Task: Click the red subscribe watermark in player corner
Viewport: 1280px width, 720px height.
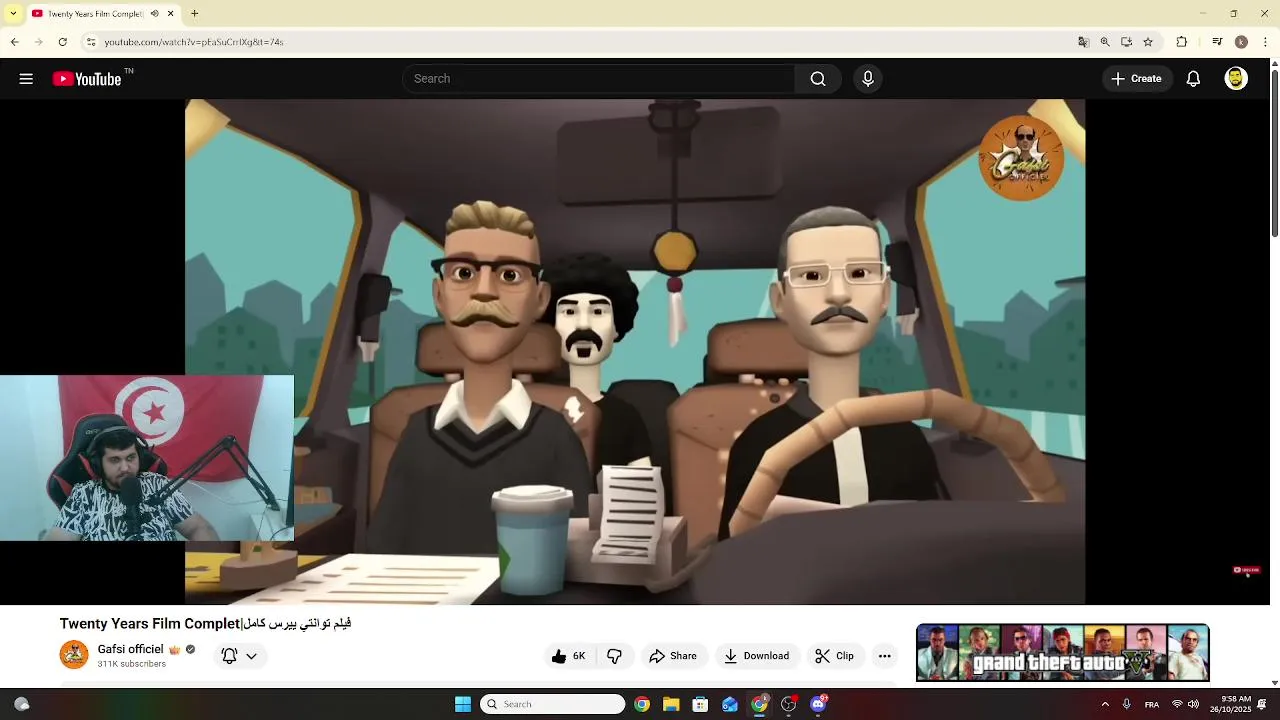Action: (1246, 570)
